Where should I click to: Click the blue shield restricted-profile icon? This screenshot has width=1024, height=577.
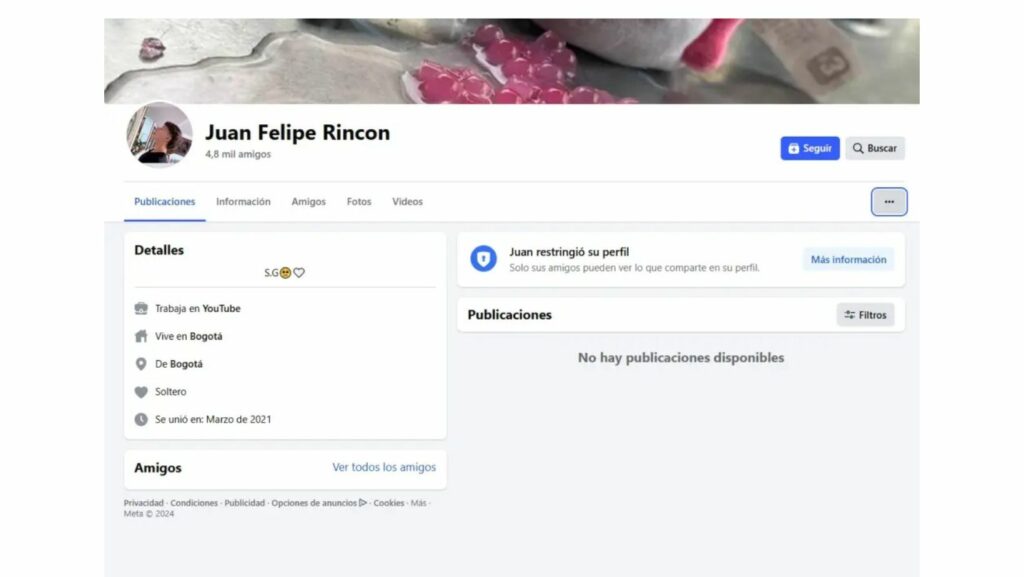(483, 258)
